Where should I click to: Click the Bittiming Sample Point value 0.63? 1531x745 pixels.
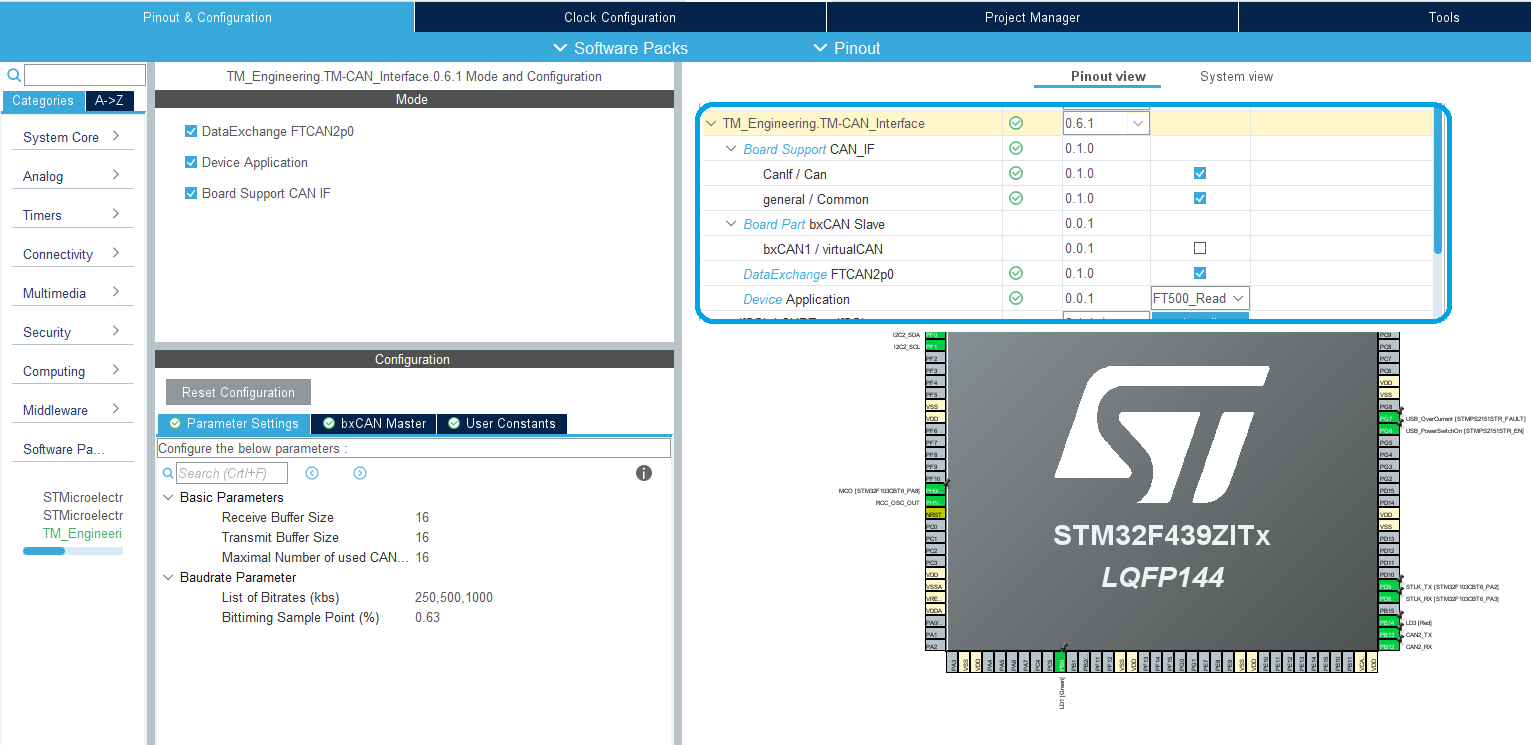pyautogui.click(x=427, y=617)
